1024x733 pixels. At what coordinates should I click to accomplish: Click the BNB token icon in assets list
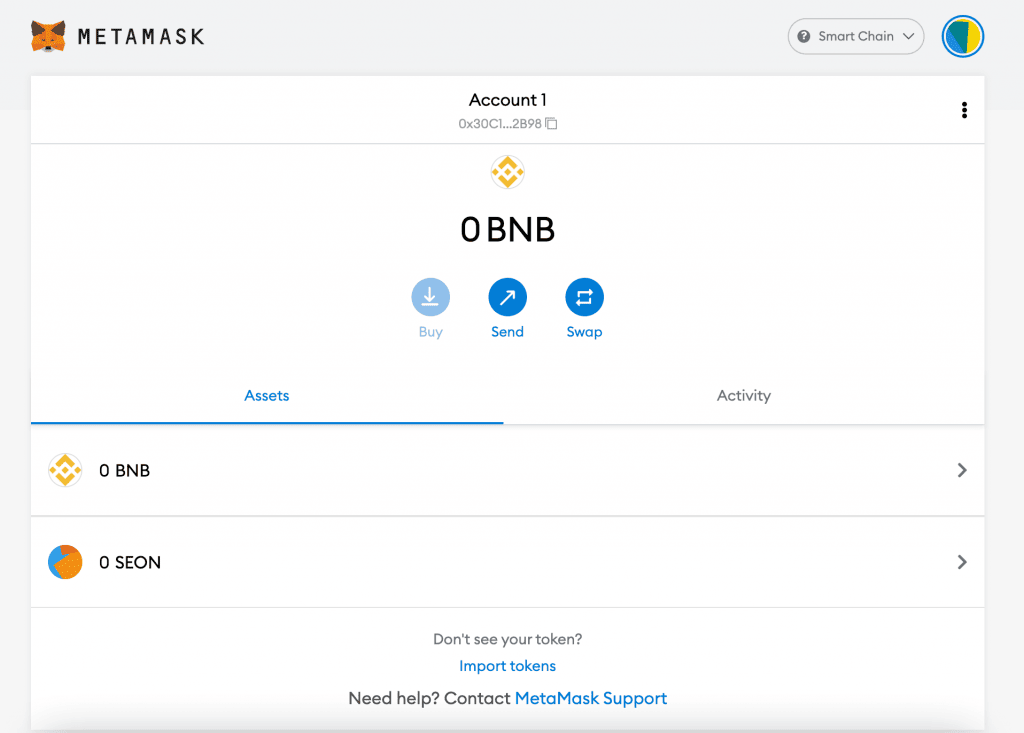(65, 470)
